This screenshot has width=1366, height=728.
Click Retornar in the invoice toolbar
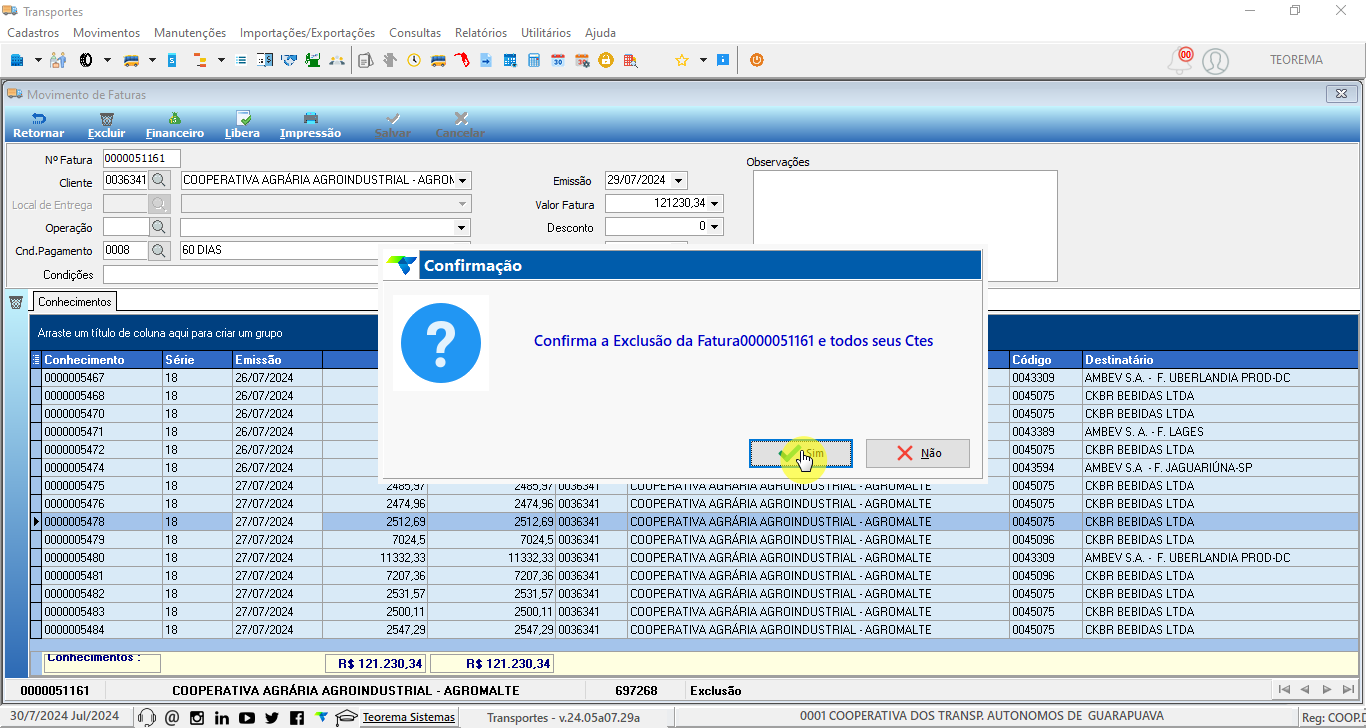[x=39, y=125]
